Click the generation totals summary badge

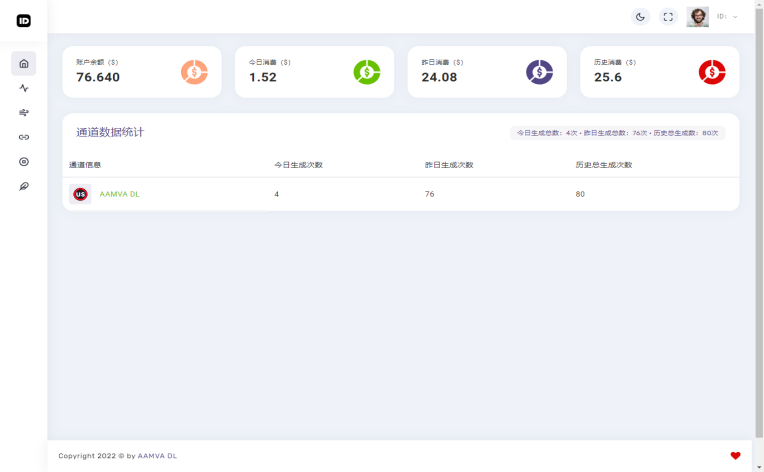617,133
